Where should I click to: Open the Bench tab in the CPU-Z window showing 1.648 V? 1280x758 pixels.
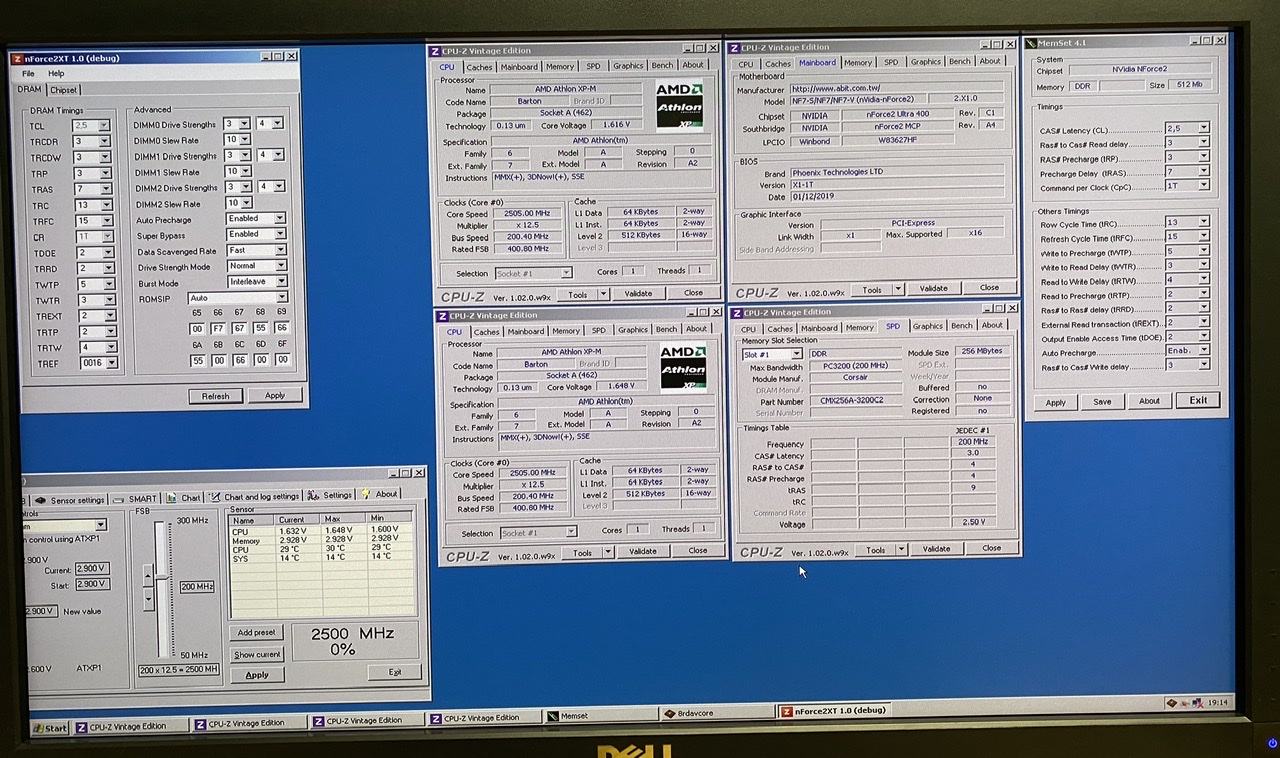(x=666, y=329)
